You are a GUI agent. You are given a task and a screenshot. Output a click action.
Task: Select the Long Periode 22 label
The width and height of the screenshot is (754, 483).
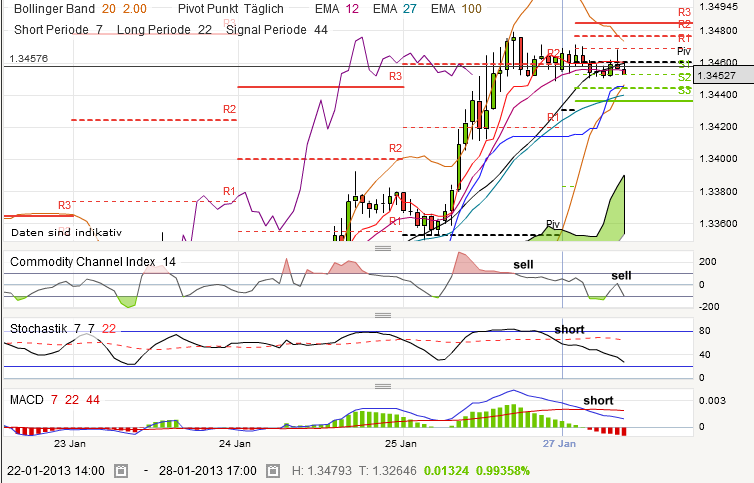[x=164, y=30]
